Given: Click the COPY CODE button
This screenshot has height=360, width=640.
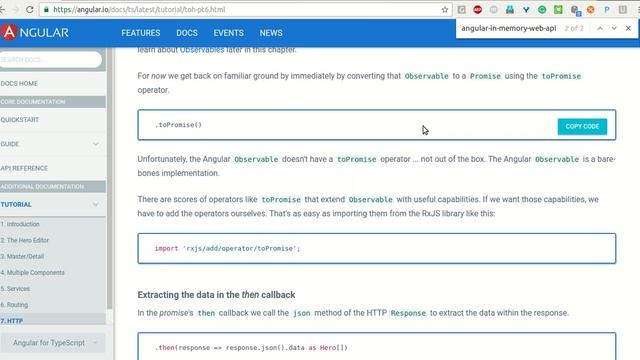Looking at the screenshot, I should (582, 127).
